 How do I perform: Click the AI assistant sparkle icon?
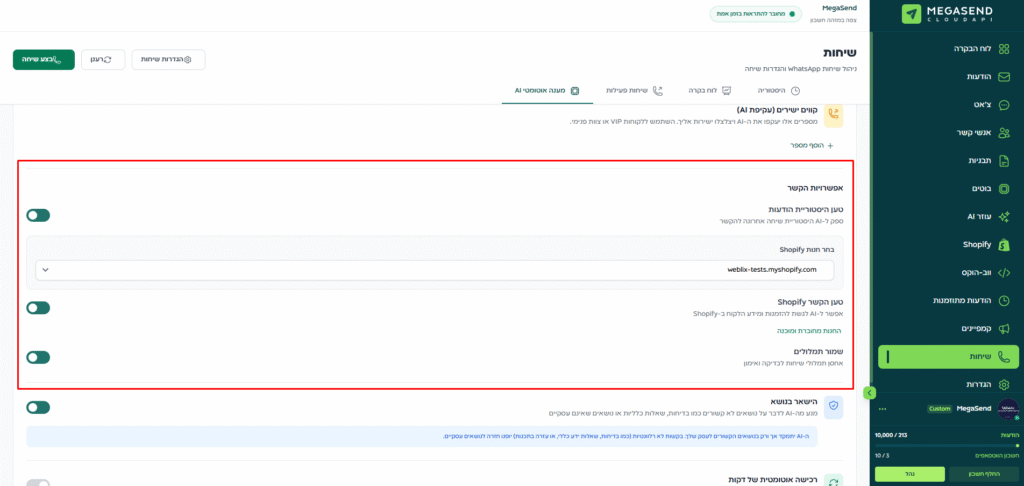click(1004, 216)
